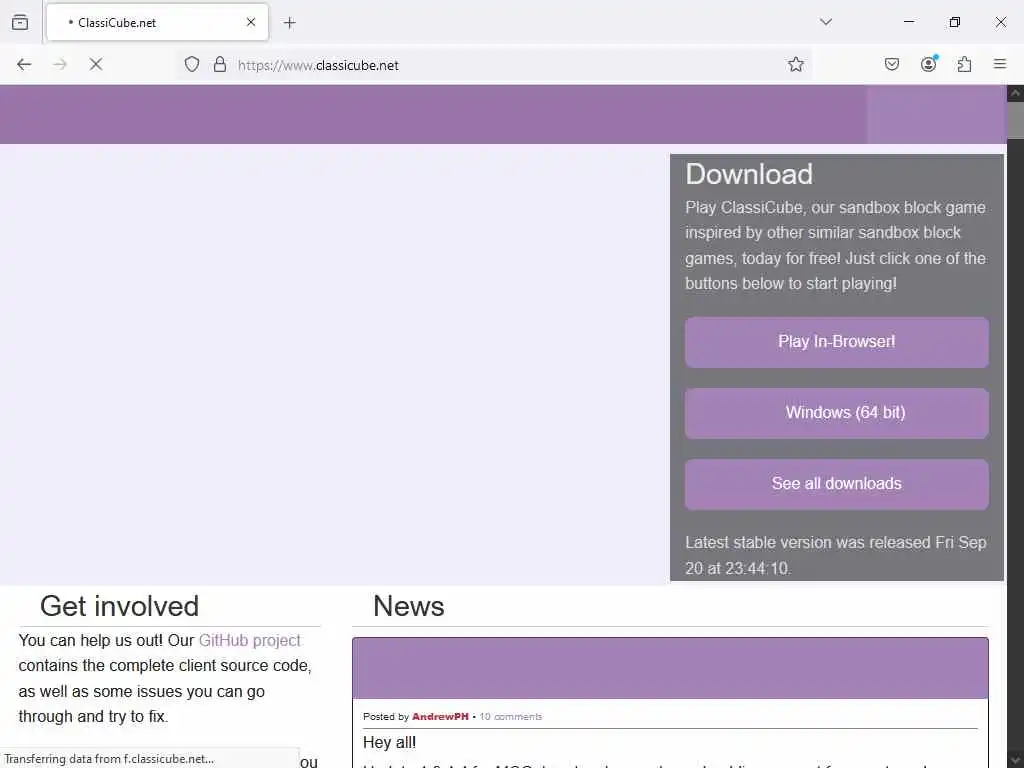Open the 10 comments link
The width and height of the screenshot is (1024, 768).
pyautogui.click(x=511, y=716)
